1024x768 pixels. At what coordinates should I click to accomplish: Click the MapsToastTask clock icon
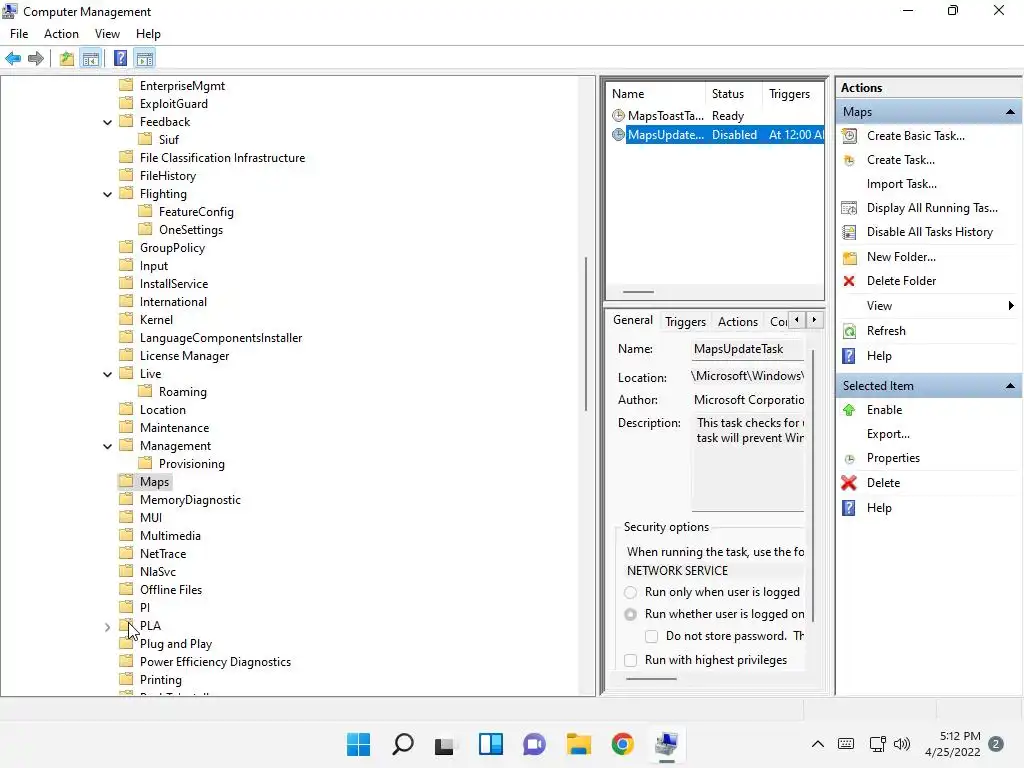pos(618,116)
